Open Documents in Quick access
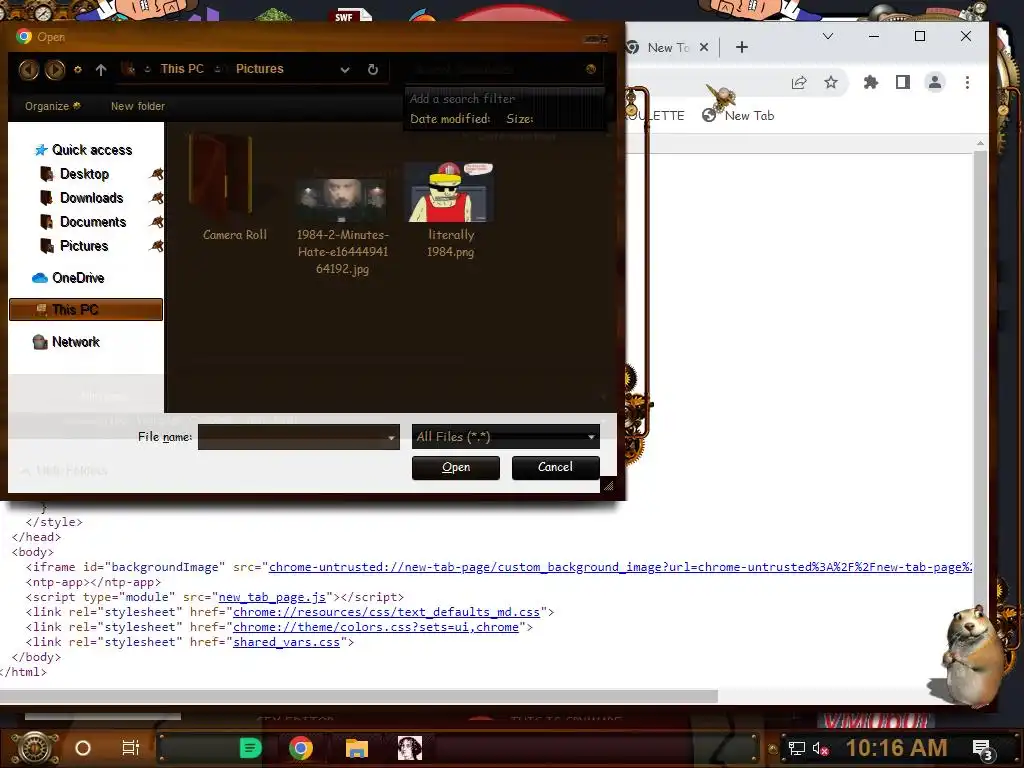 (83, 222)
